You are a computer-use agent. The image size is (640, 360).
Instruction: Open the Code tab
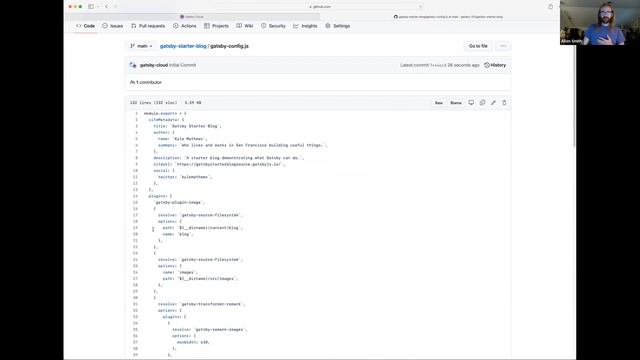click(x=85, y=26)
